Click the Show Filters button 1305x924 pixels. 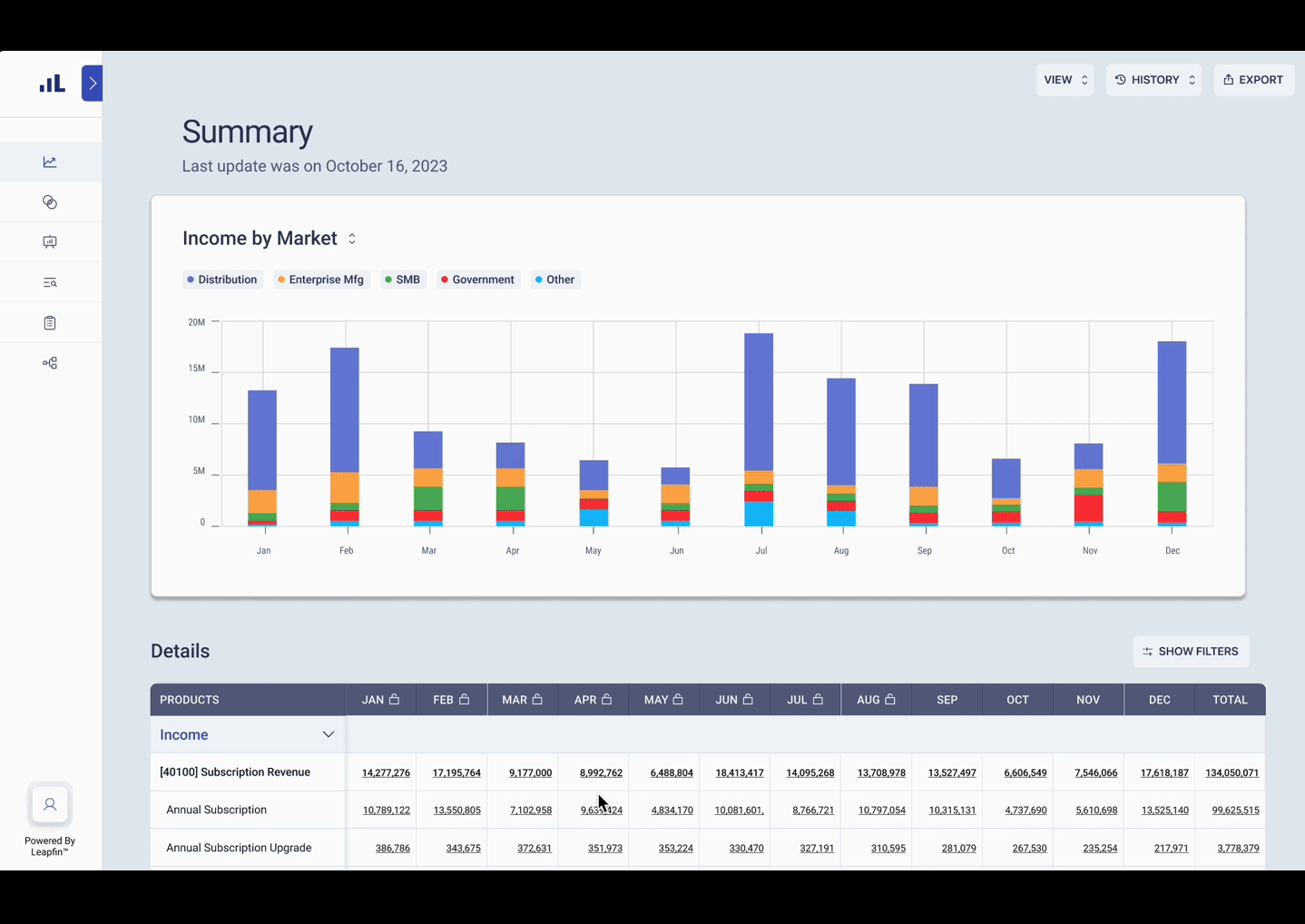pos(1191,652)
